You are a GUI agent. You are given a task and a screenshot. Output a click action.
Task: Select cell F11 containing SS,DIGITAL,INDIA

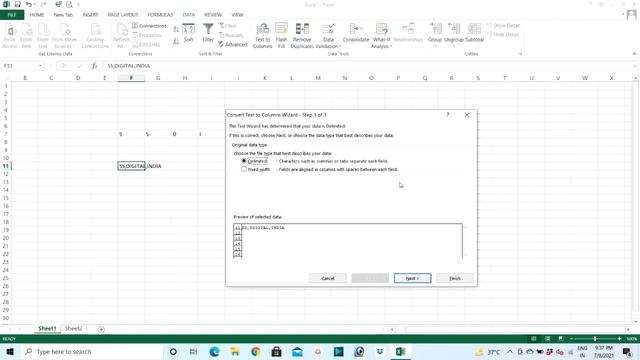point(131,166)
